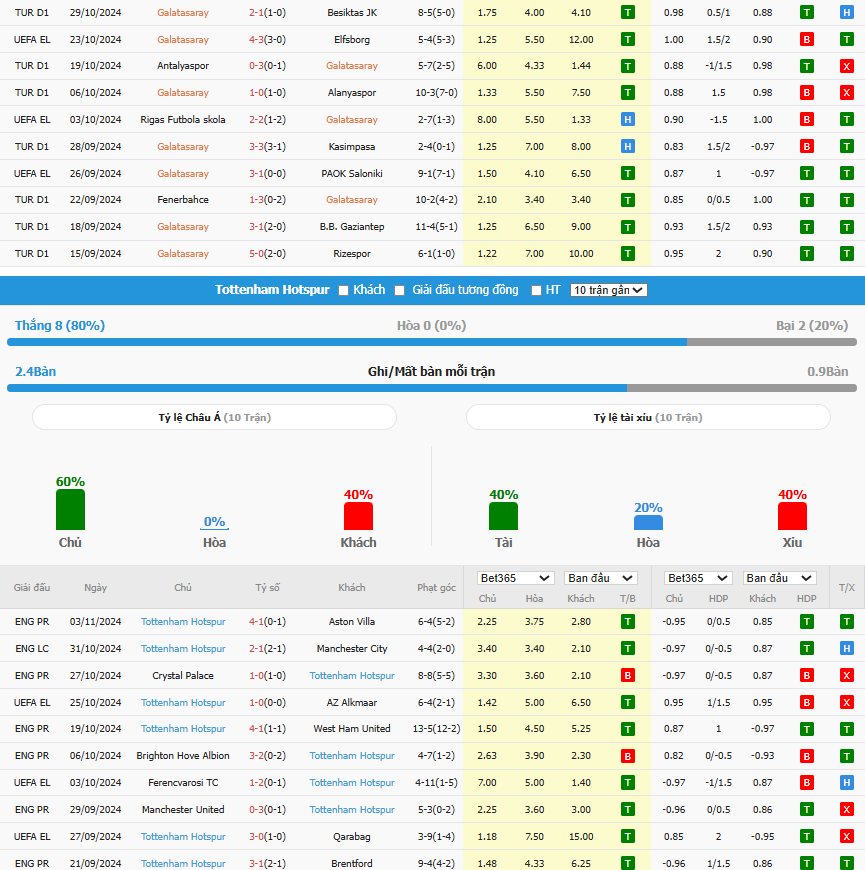
Task: Click red B result badge in Crystal Palace row
Action: (628, 675)
